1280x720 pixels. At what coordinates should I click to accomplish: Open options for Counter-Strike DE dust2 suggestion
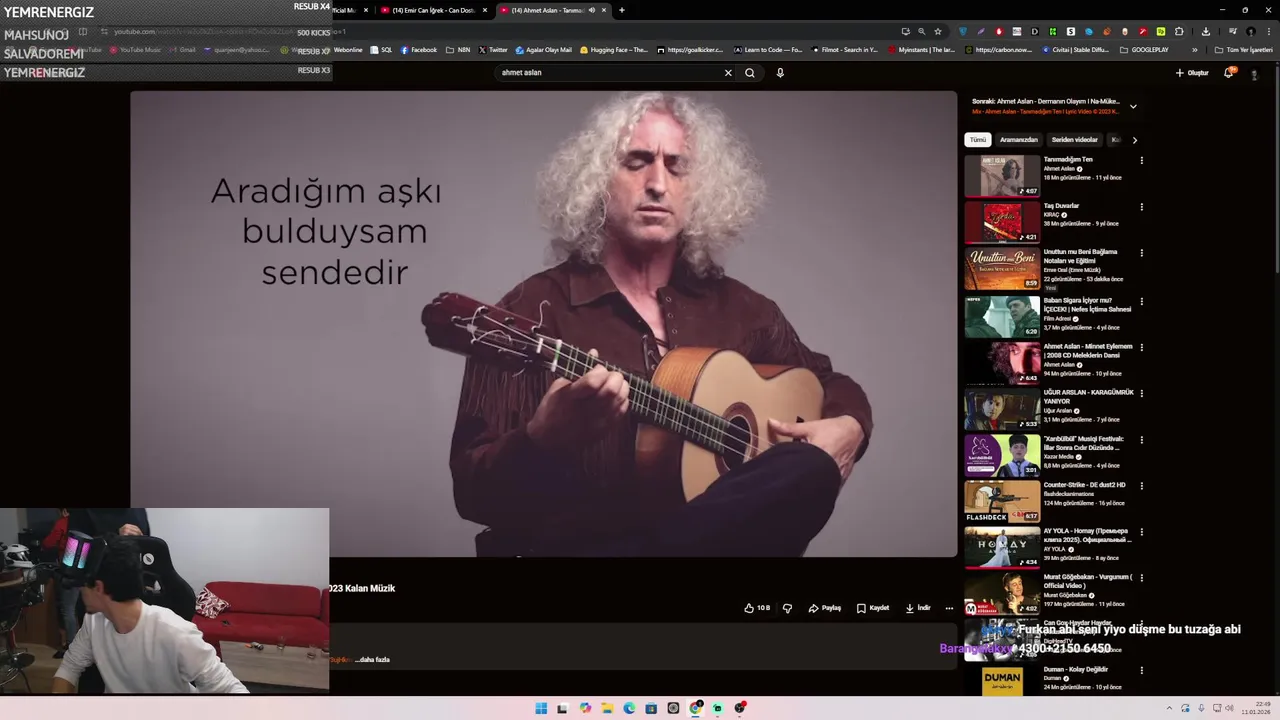[1141, 485]
